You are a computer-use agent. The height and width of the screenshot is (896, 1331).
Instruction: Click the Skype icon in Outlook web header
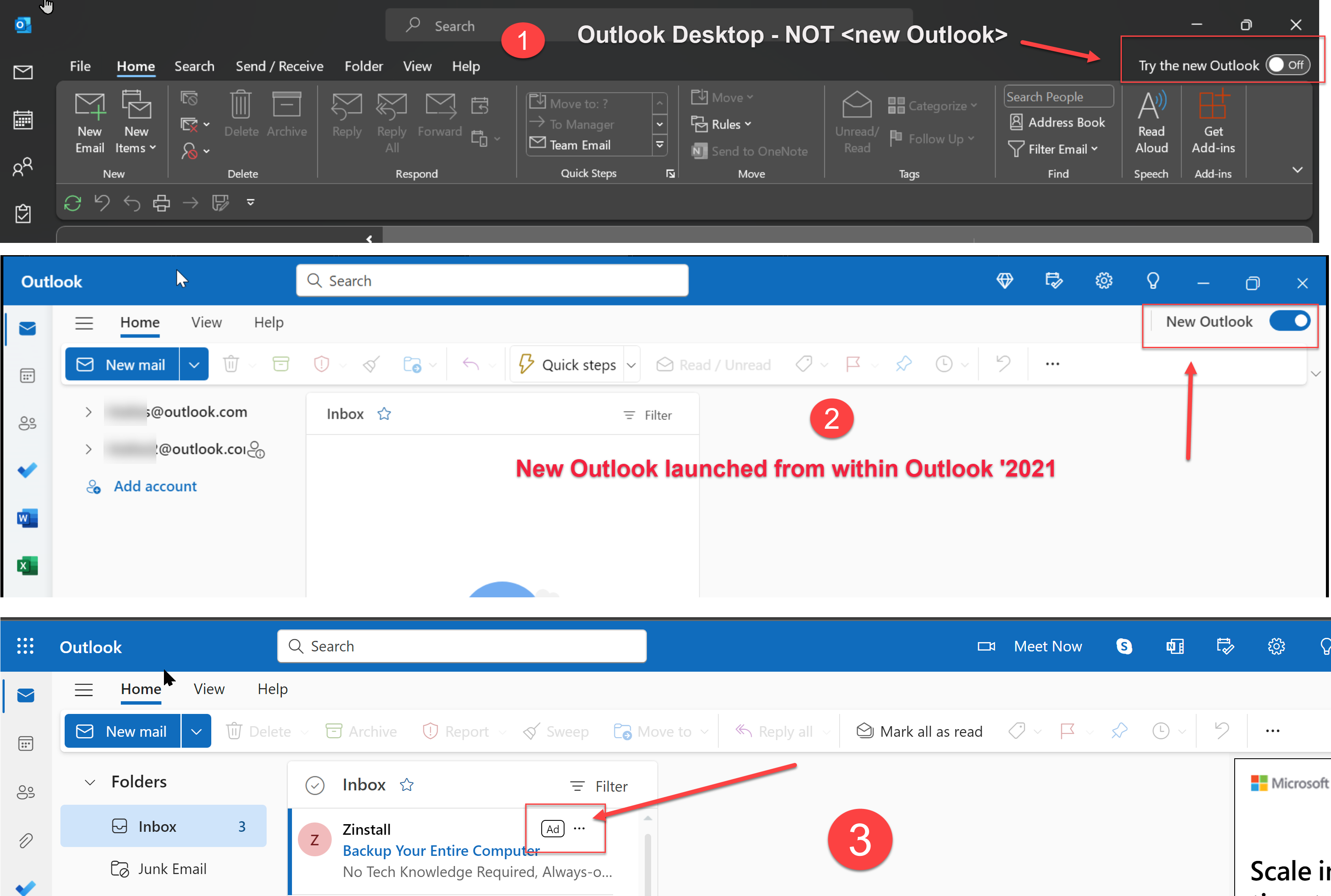click(x=1124, y=646)
